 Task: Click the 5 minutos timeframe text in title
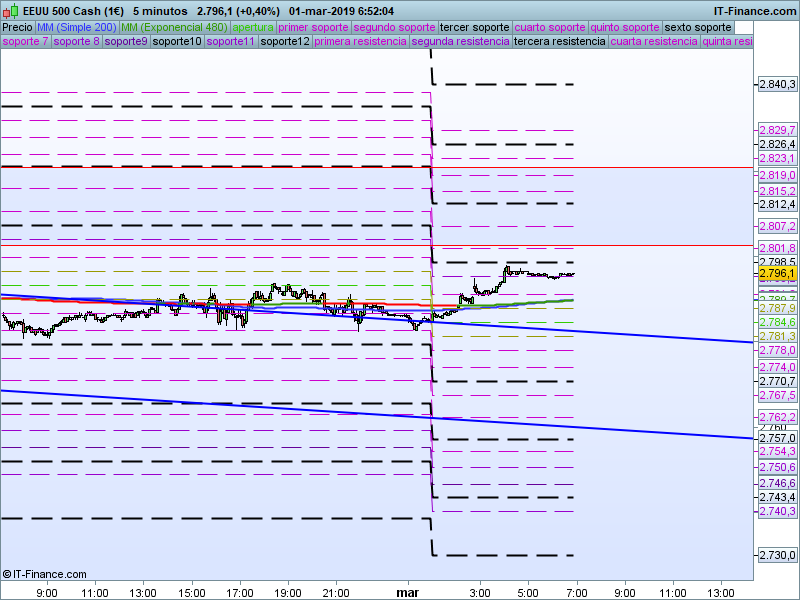point(161,11)
